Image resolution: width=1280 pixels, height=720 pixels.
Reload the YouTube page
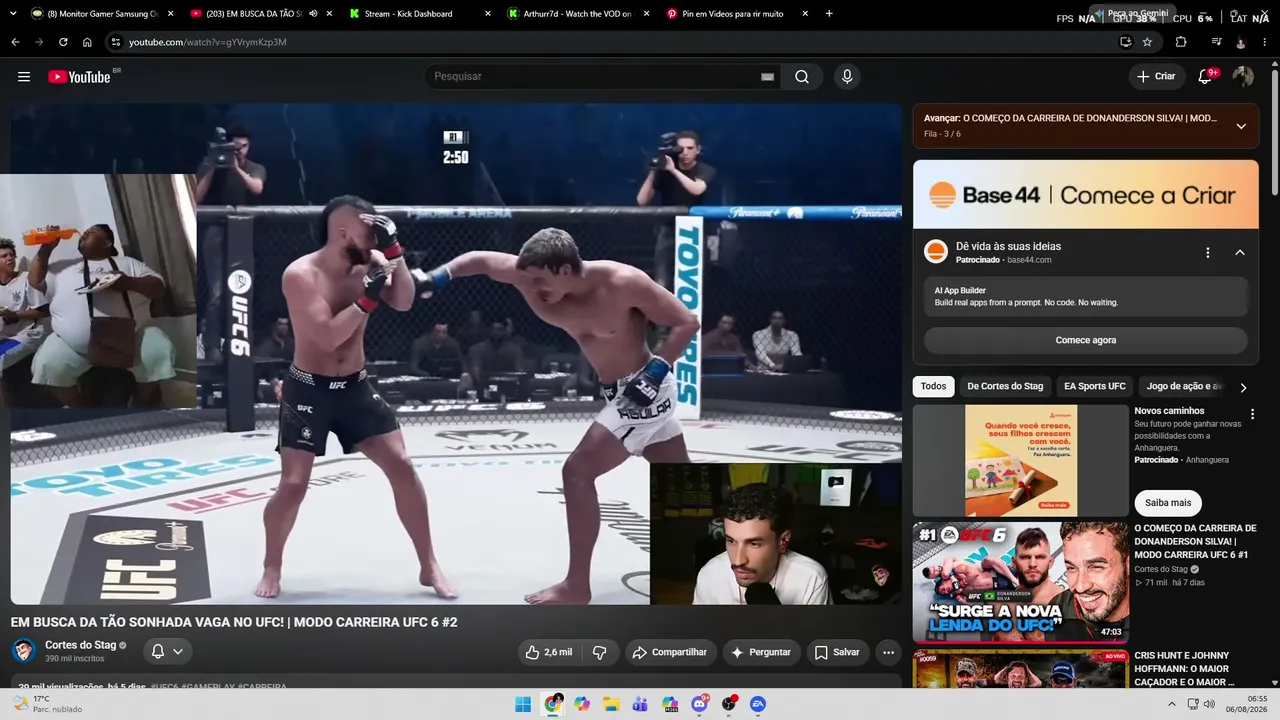click(63, 42)
